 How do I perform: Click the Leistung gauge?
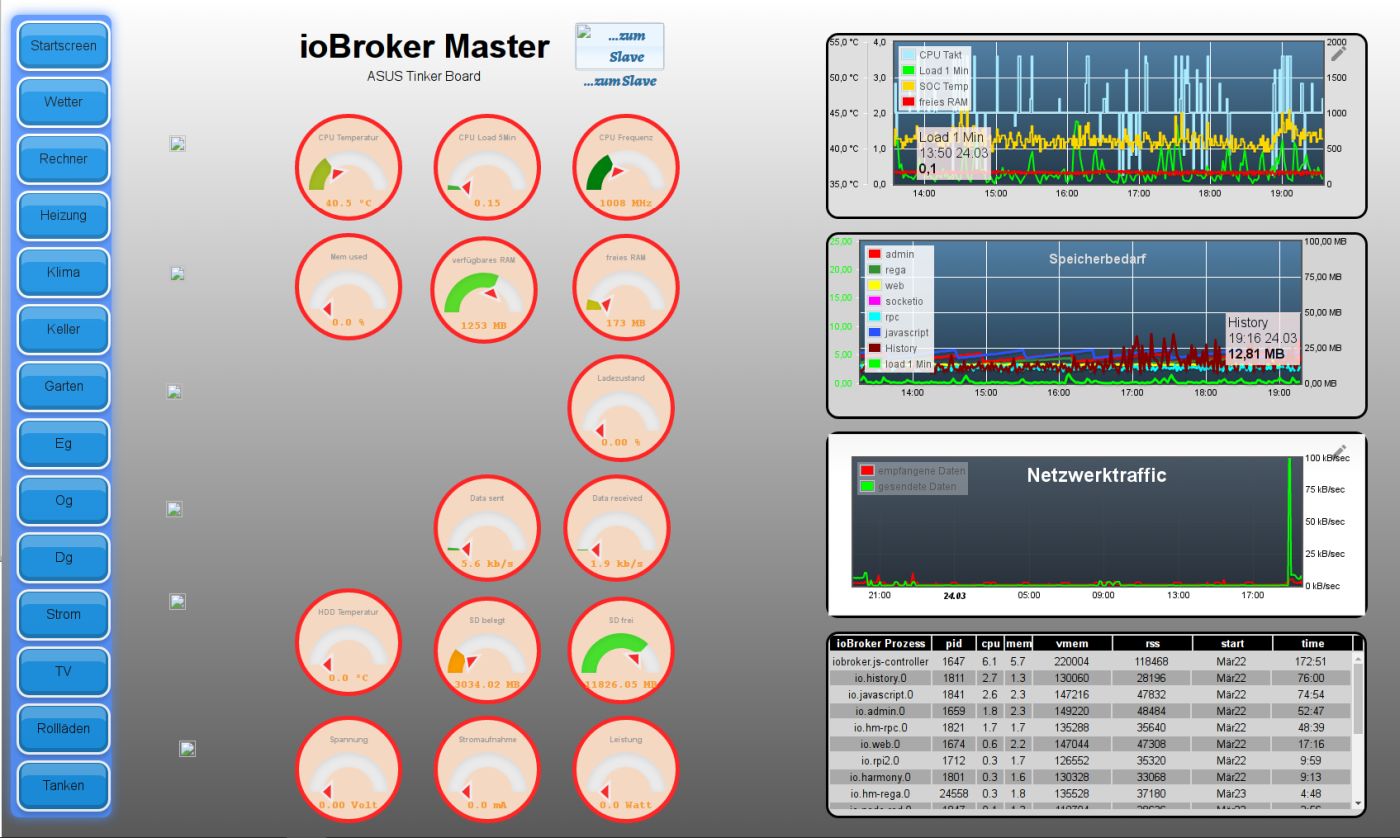point(626,770)
